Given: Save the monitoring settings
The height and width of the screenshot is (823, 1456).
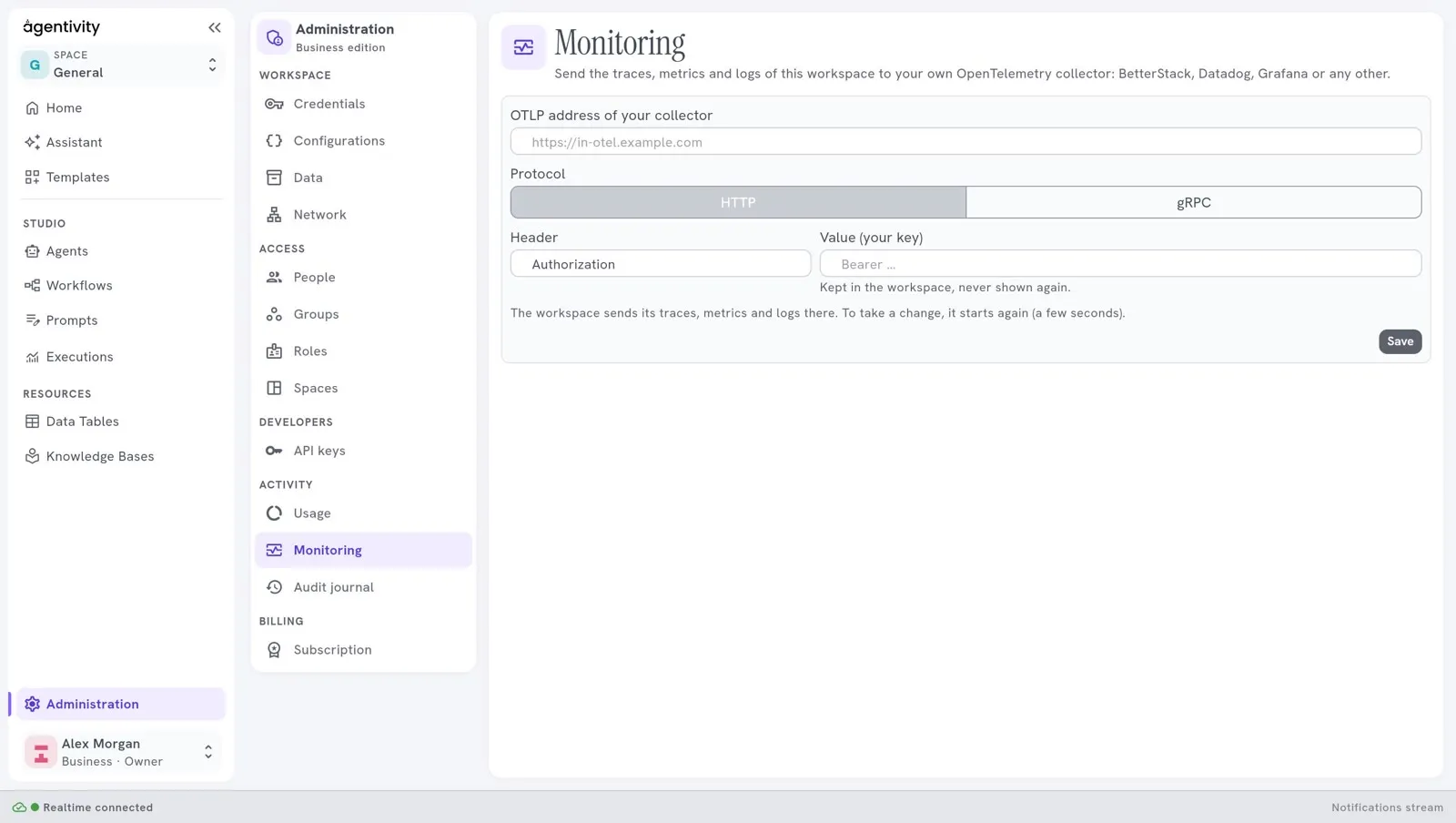Looking at the screenshot, I should point(1400,341).
